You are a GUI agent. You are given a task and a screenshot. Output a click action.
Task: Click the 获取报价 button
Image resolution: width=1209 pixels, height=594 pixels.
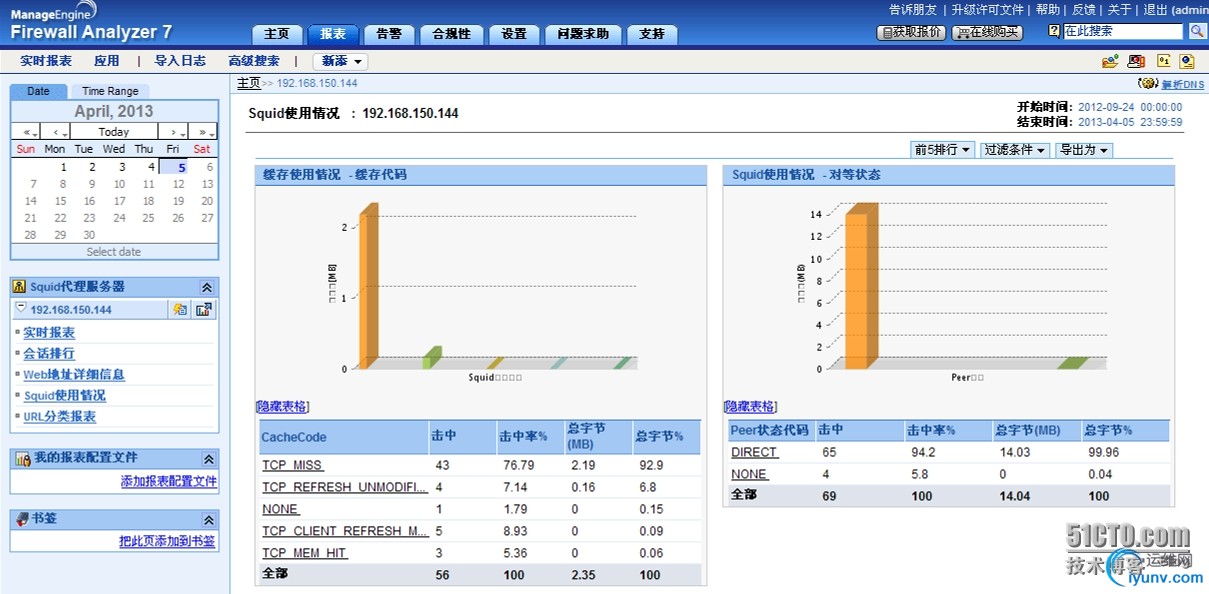point(911,32)
